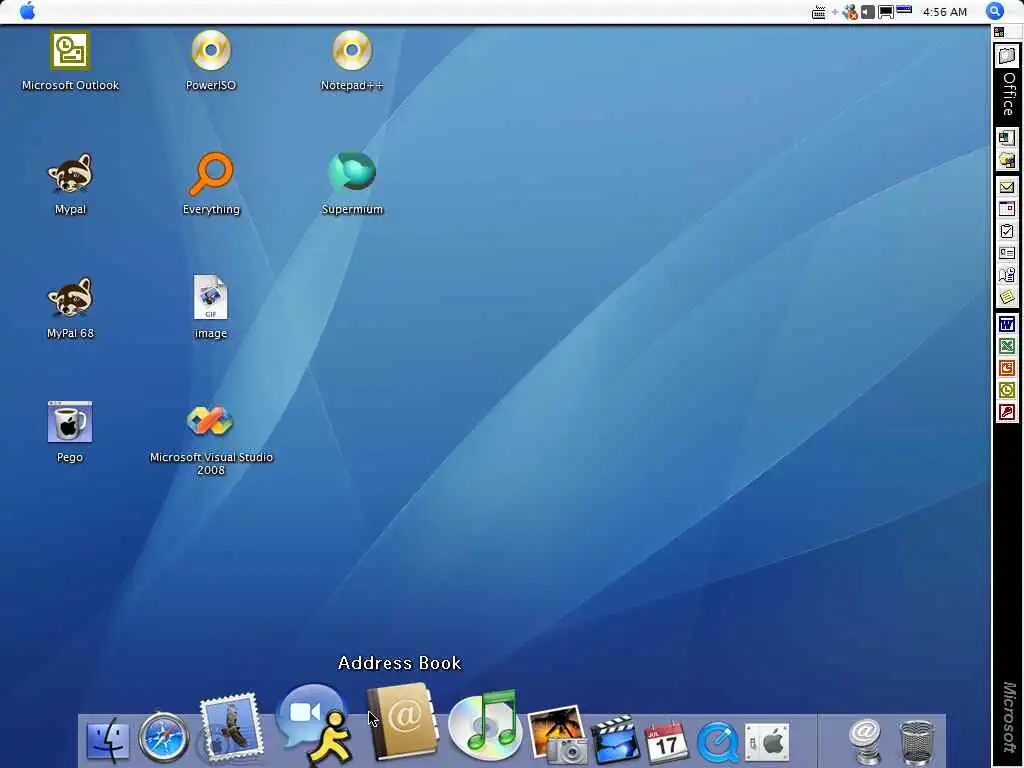This screenshot has width=1024, height=768.
Task: Click New Task checkbox icon on Office bar
Action: [x=1006, y=231]
